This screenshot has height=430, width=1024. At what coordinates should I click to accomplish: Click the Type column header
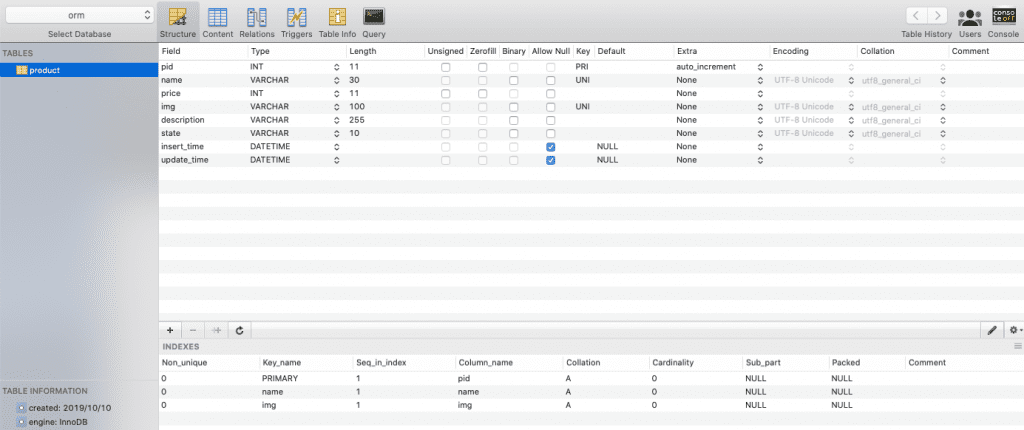(x=296, y=51)
